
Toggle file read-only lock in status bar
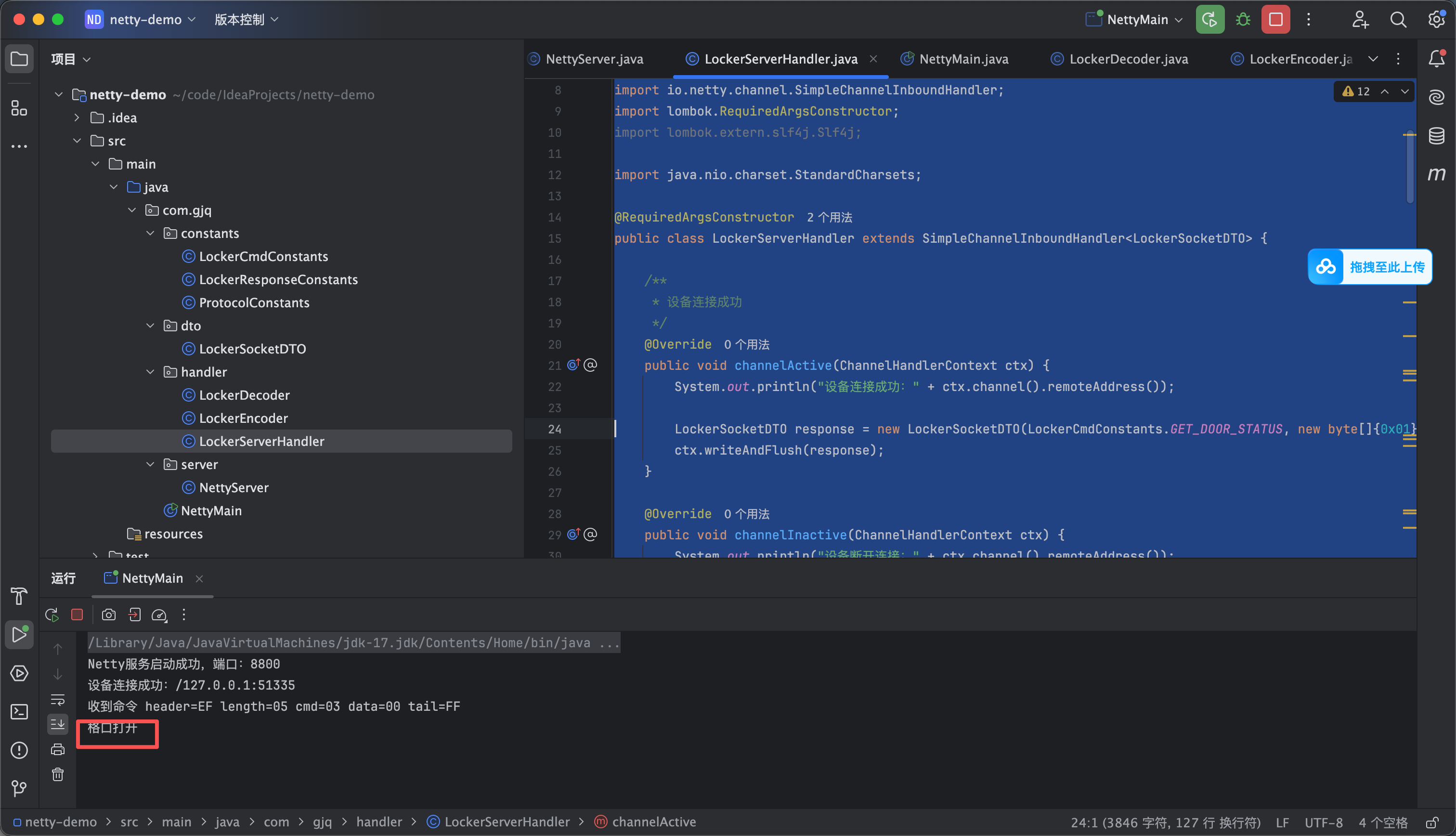pos(1432,822)
